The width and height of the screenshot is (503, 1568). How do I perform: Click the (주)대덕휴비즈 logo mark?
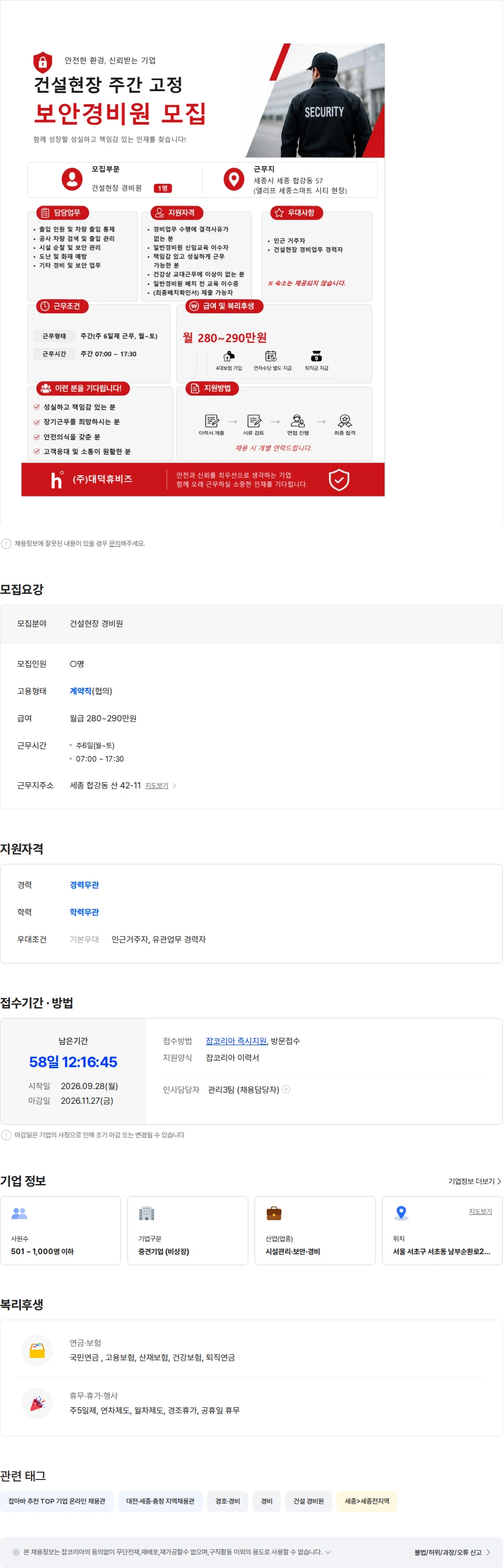point(57,480)
